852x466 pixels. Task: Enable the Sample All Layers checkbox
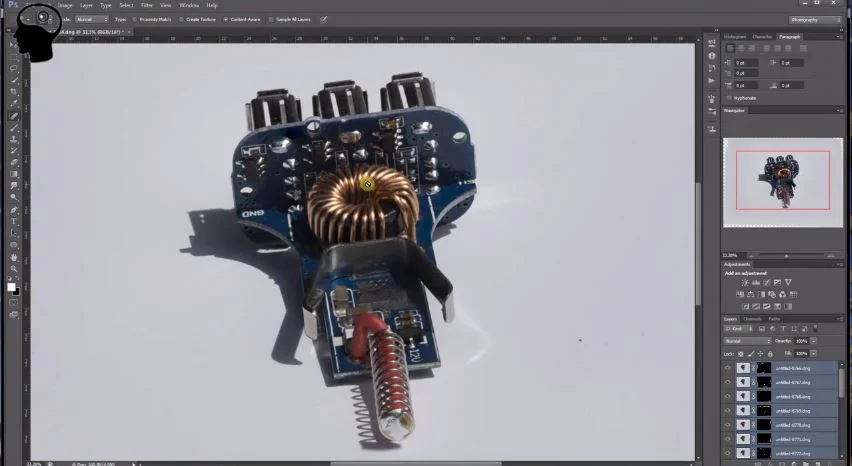(x=271, y=20)
